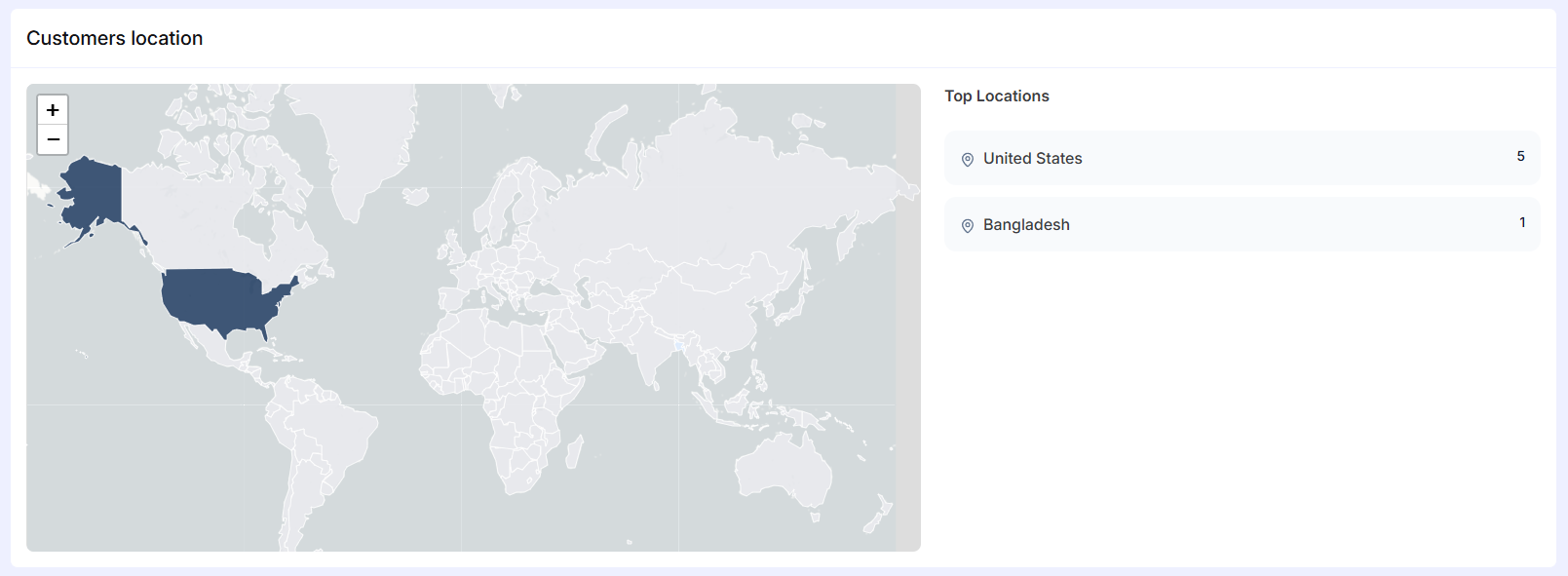
Task: Click the Top Locations heading
Action: pos(996,96)
